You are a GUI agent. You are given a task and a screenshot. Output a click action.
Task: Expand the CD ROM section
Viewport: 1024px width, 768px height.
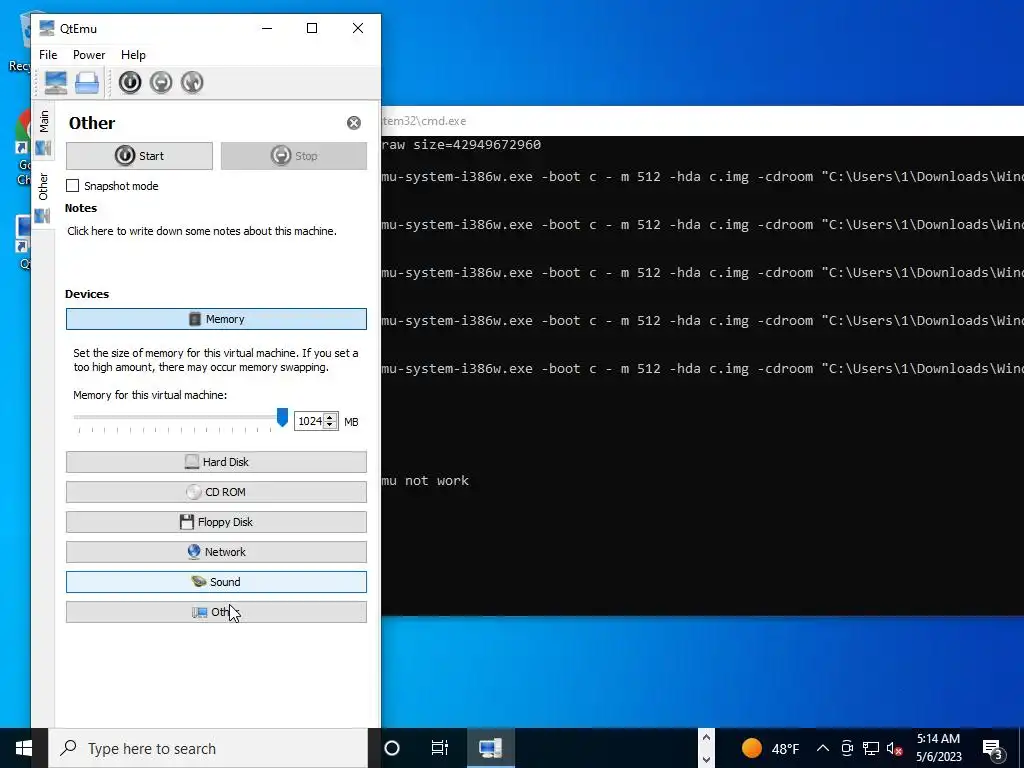click(x=216, y=492)
